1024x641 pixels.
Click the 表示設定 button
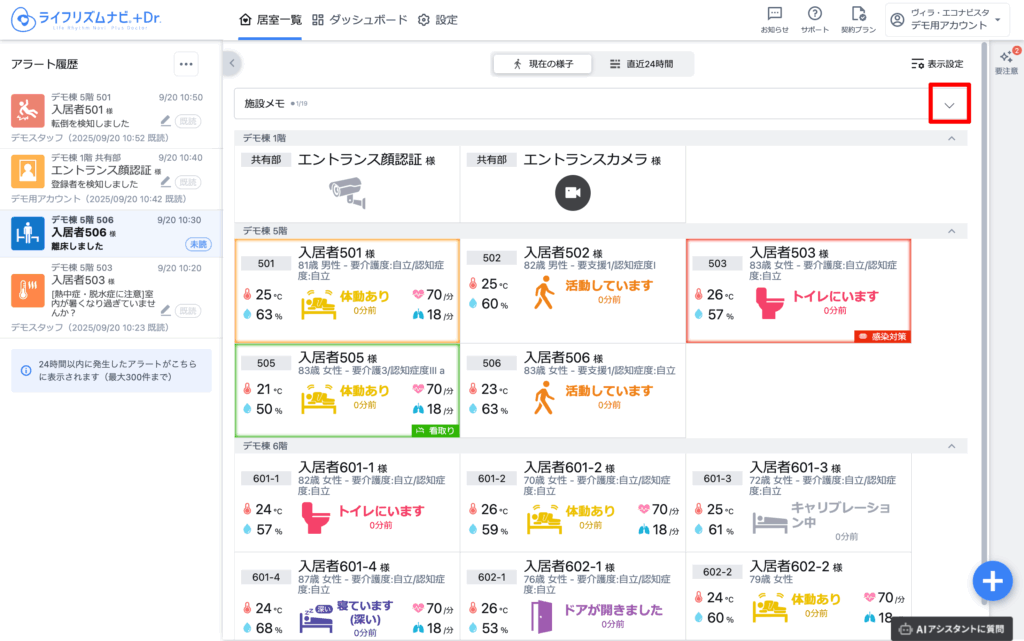pos(937,64)
